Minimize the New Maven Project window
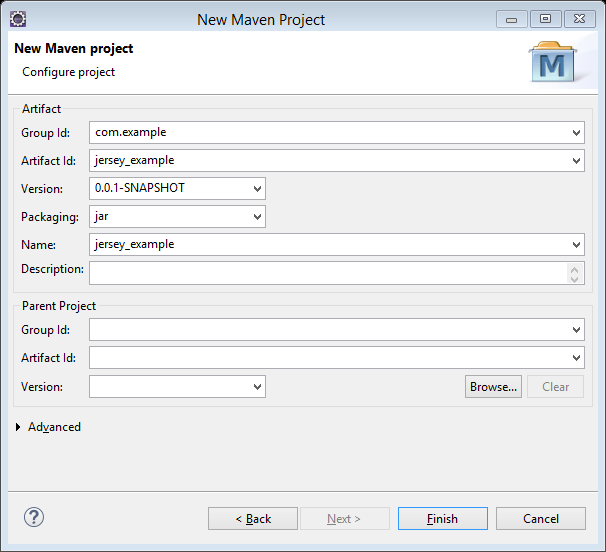The image size is (606, 552). [511, 19]
